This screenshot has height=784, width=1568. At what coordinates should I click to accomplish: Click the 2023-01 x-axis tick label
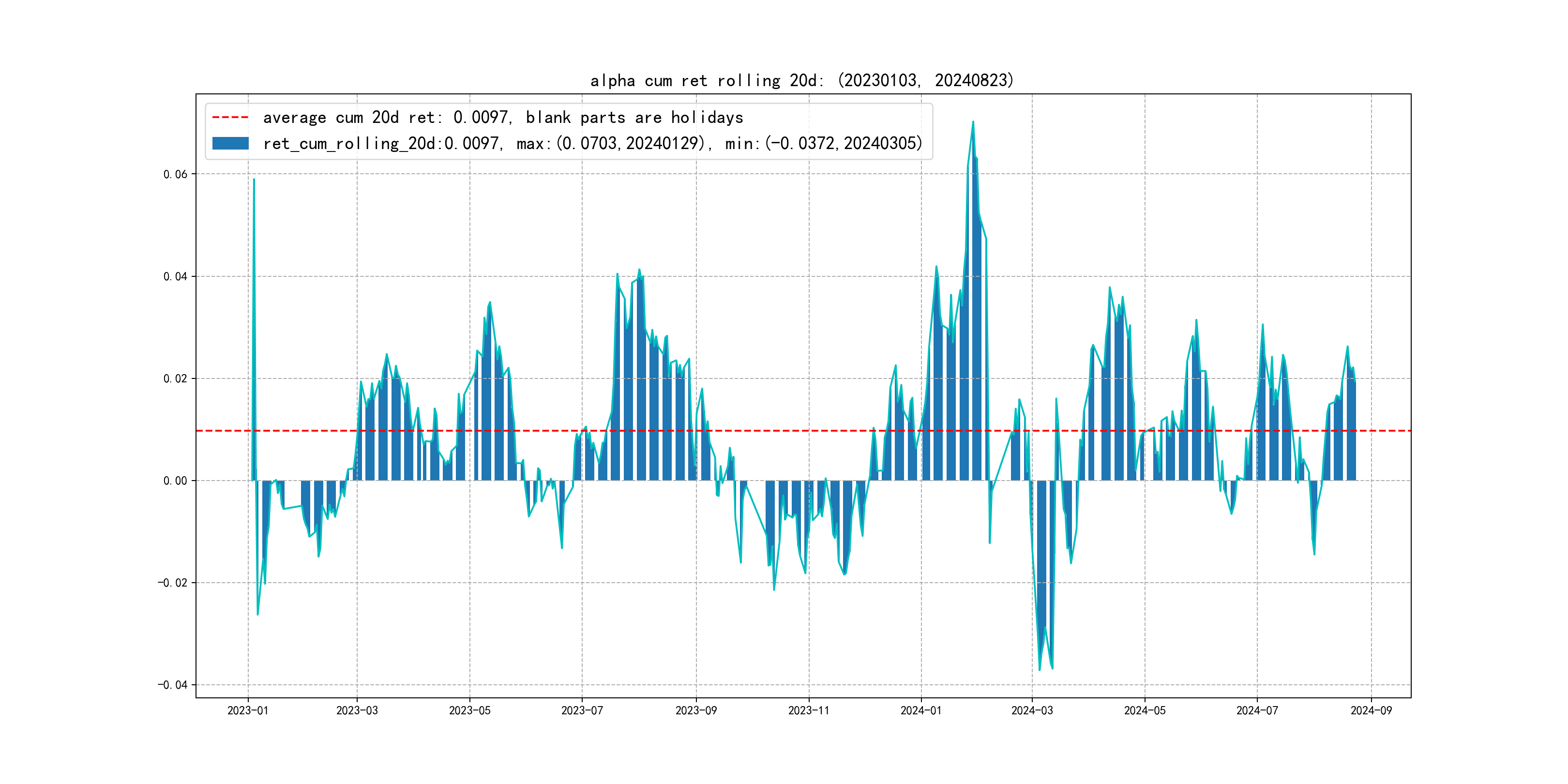pyautogui.click(x=248, y=710)
